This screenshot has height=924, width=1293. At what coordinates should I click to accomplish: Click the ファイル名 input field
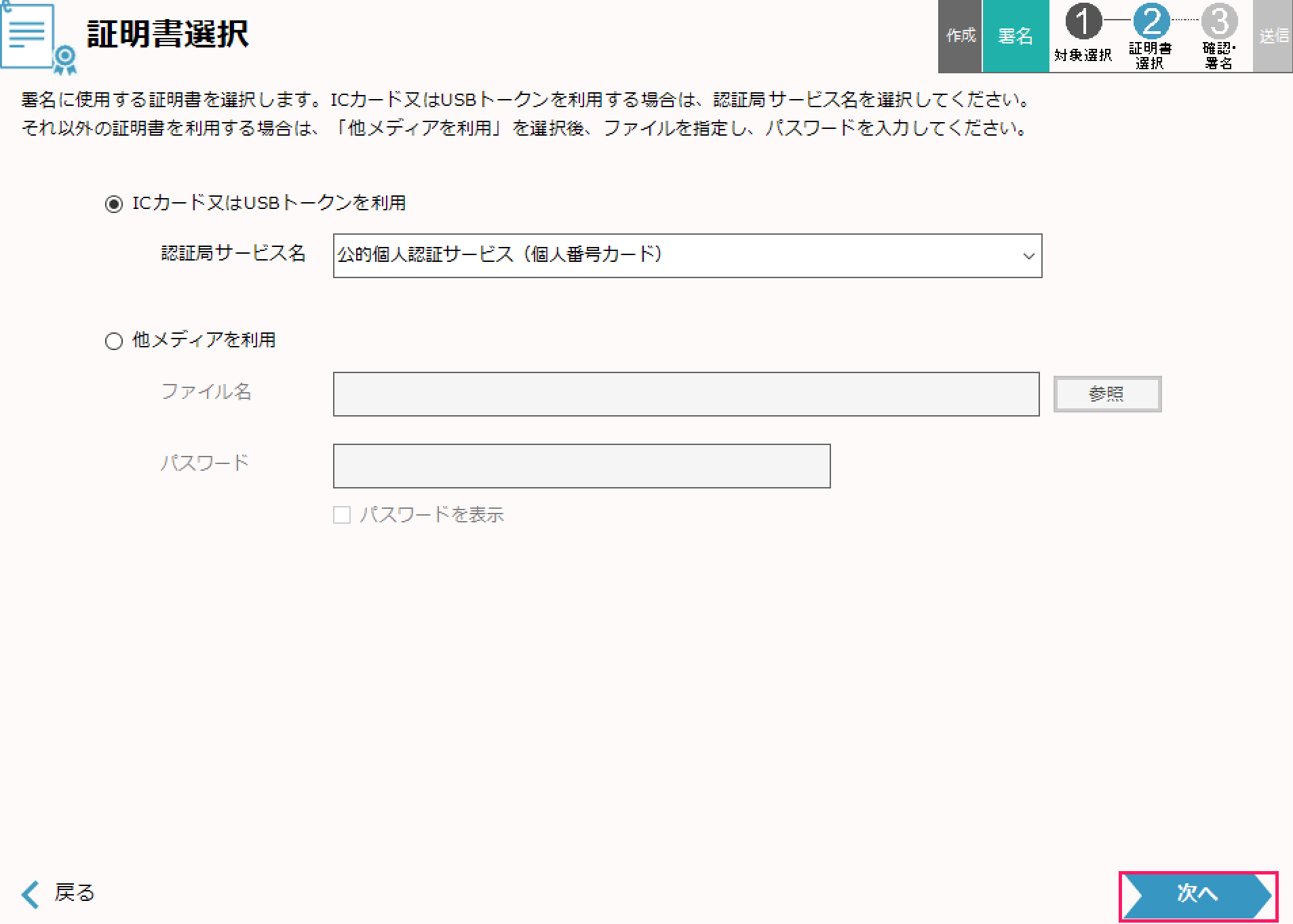(x=686, y=394)
